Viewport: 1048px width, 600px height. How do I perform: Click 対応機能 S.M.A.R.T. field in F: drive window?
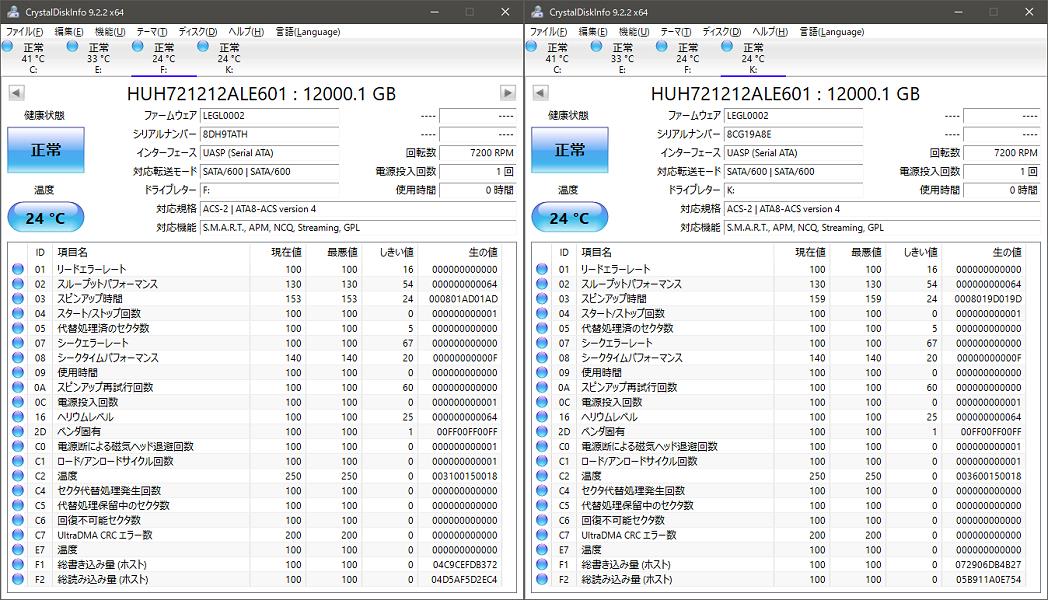[x=358, y=227]
